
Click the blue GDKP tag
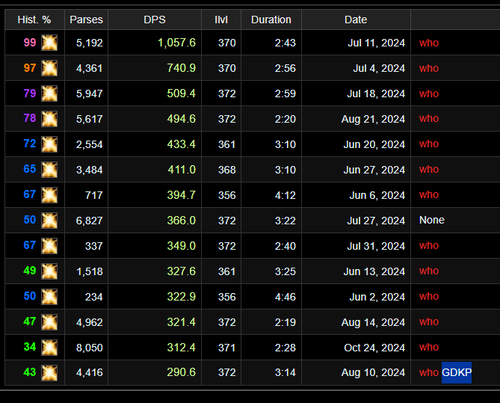(x=457, y=372)
